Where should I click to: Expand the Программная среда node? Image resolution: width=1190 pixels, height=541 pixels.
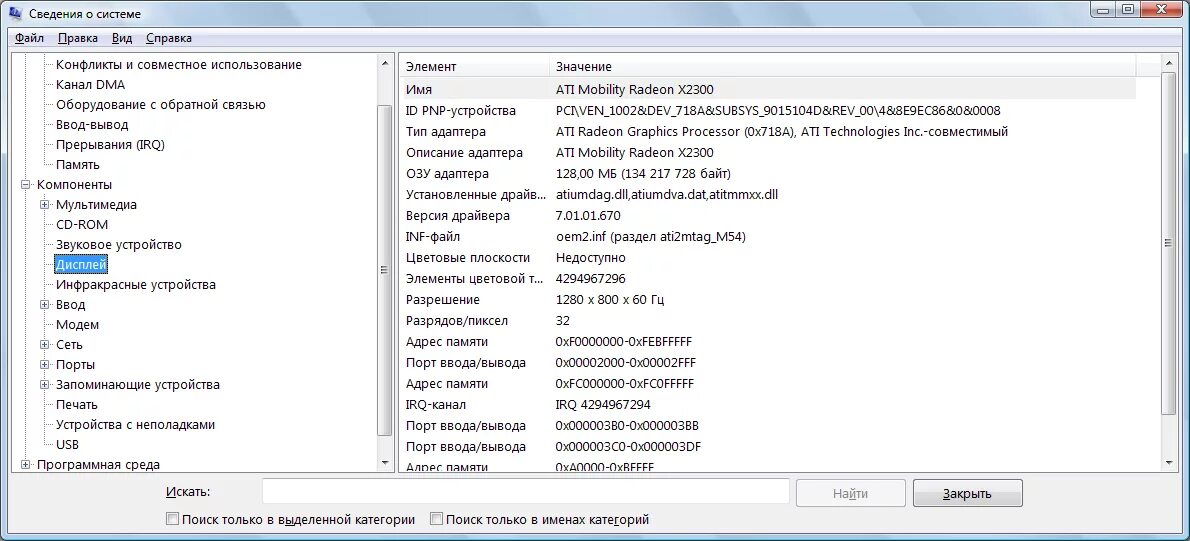point(26,464)
